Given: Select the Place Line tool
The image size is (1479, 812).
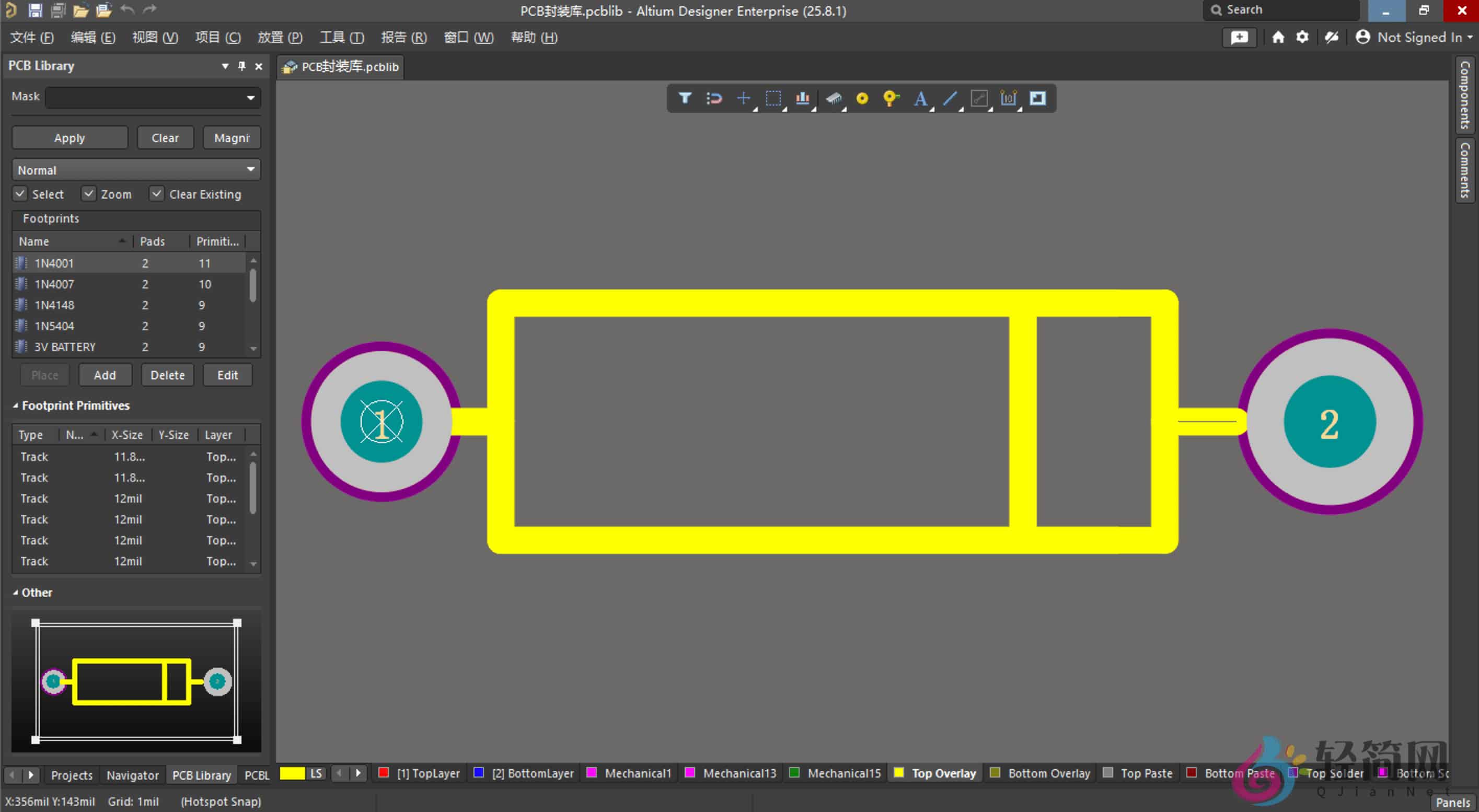Looking at the screenshot, I should point(950,98).
